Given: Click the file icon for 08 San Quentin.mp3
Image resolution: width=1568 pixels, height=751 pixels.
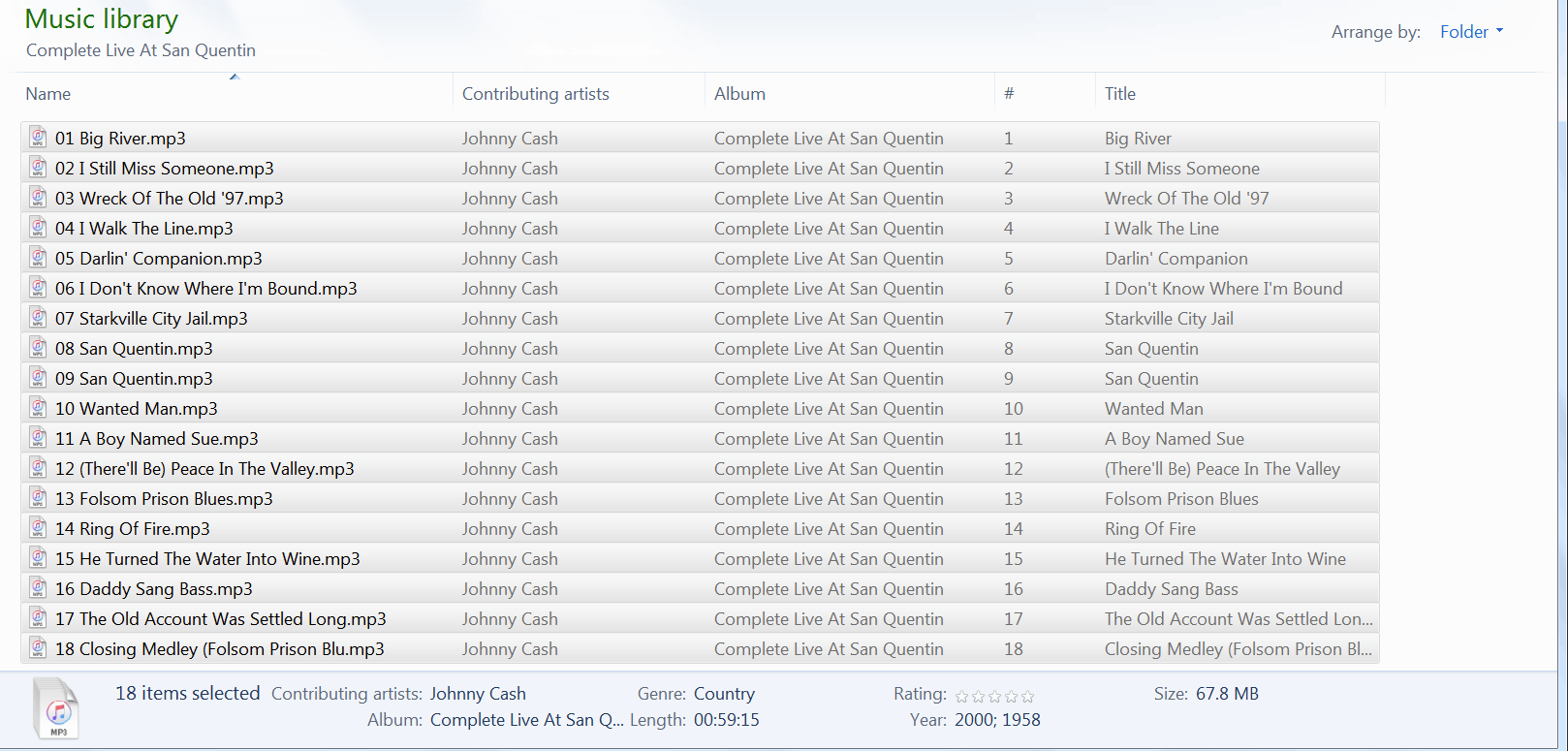Looking at the screenshot, I should pos(38,348).
